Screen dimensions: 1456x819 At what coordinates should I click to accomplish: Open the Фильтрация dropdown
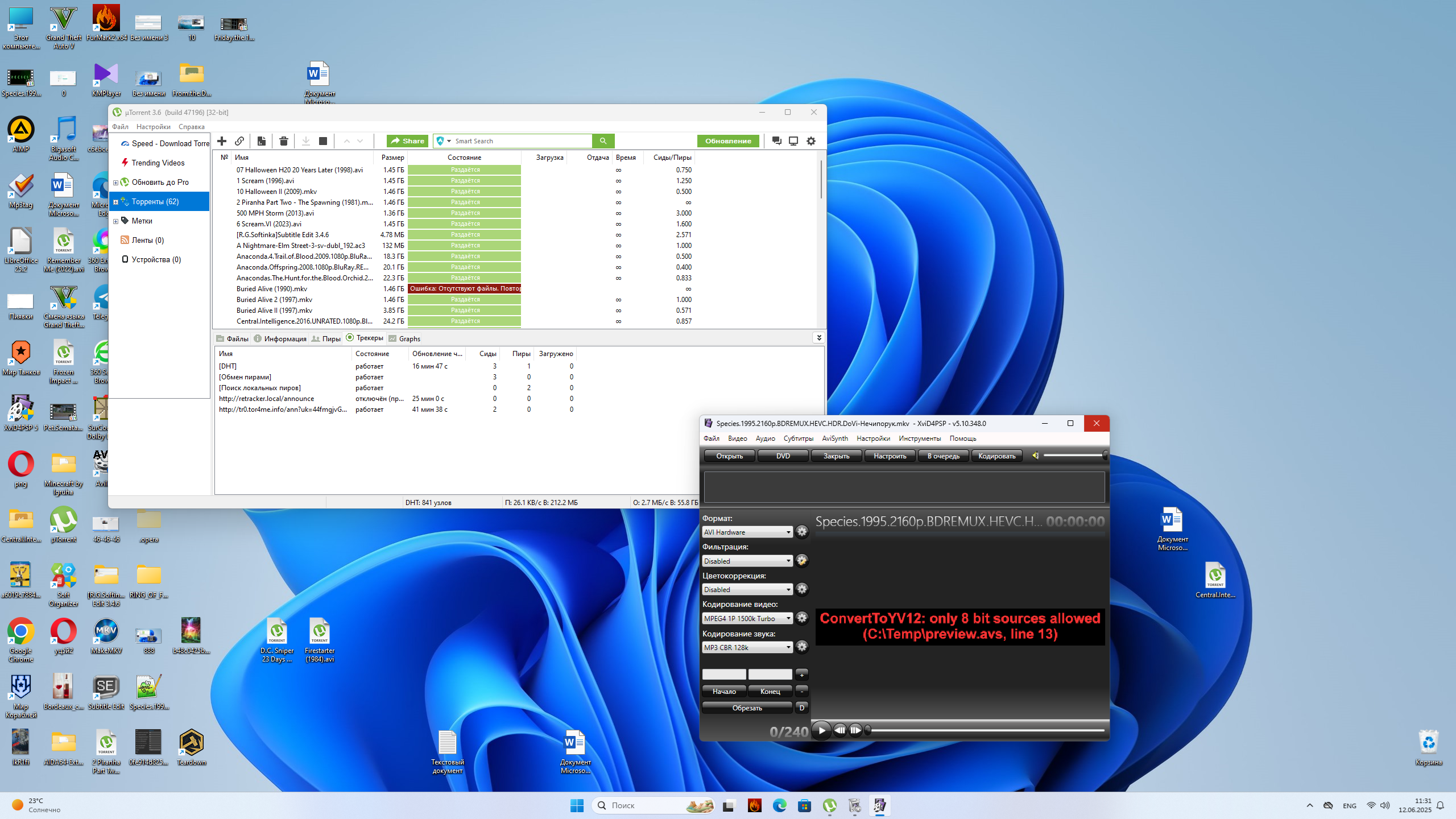(747, 561)
